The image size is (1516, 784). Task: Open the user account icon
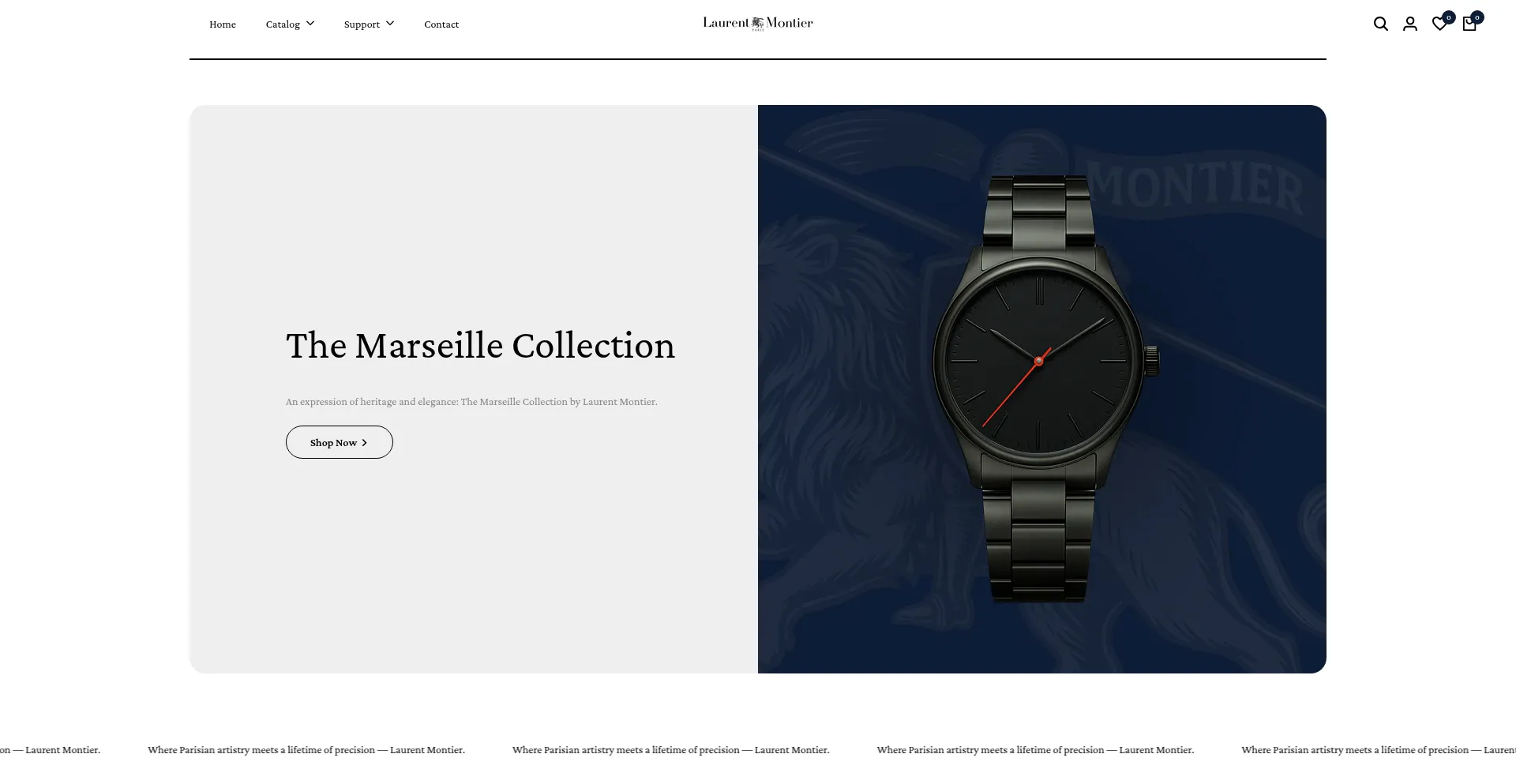[1410, 24]
